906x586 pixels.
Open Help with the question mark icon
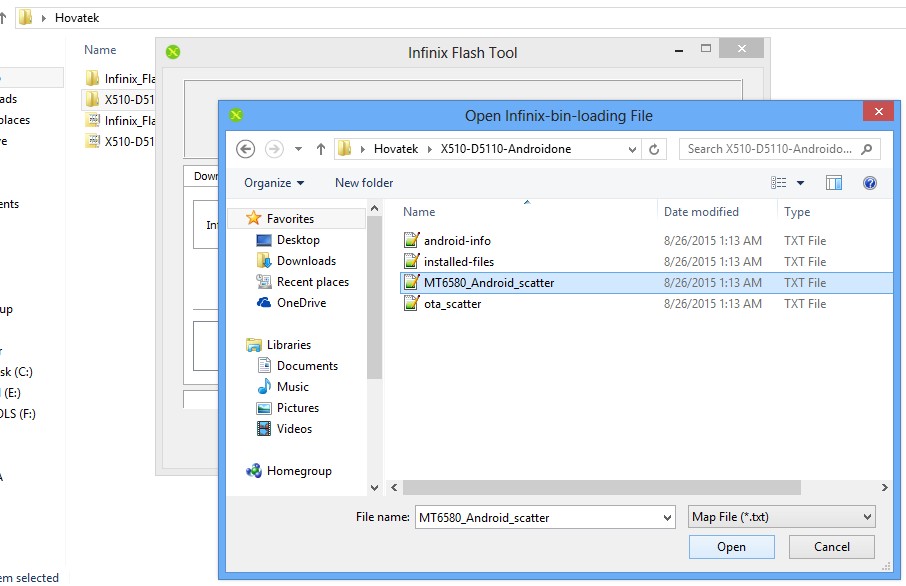tap(870, 183)
